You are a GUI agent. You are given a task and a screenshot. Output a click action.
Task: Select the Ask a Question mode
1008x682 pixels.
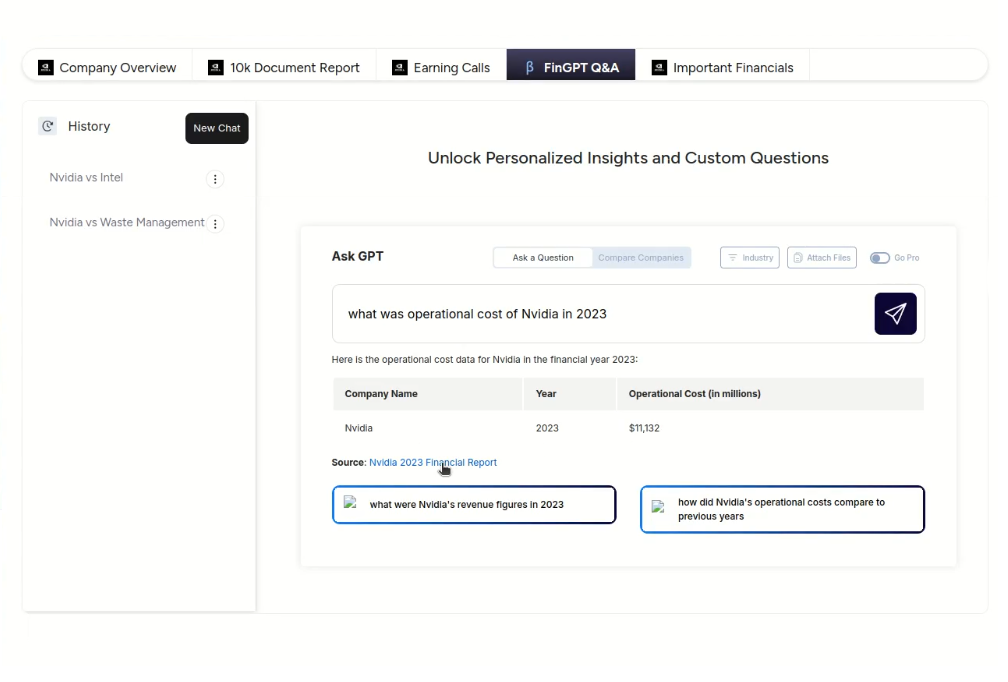click(543, 258)
